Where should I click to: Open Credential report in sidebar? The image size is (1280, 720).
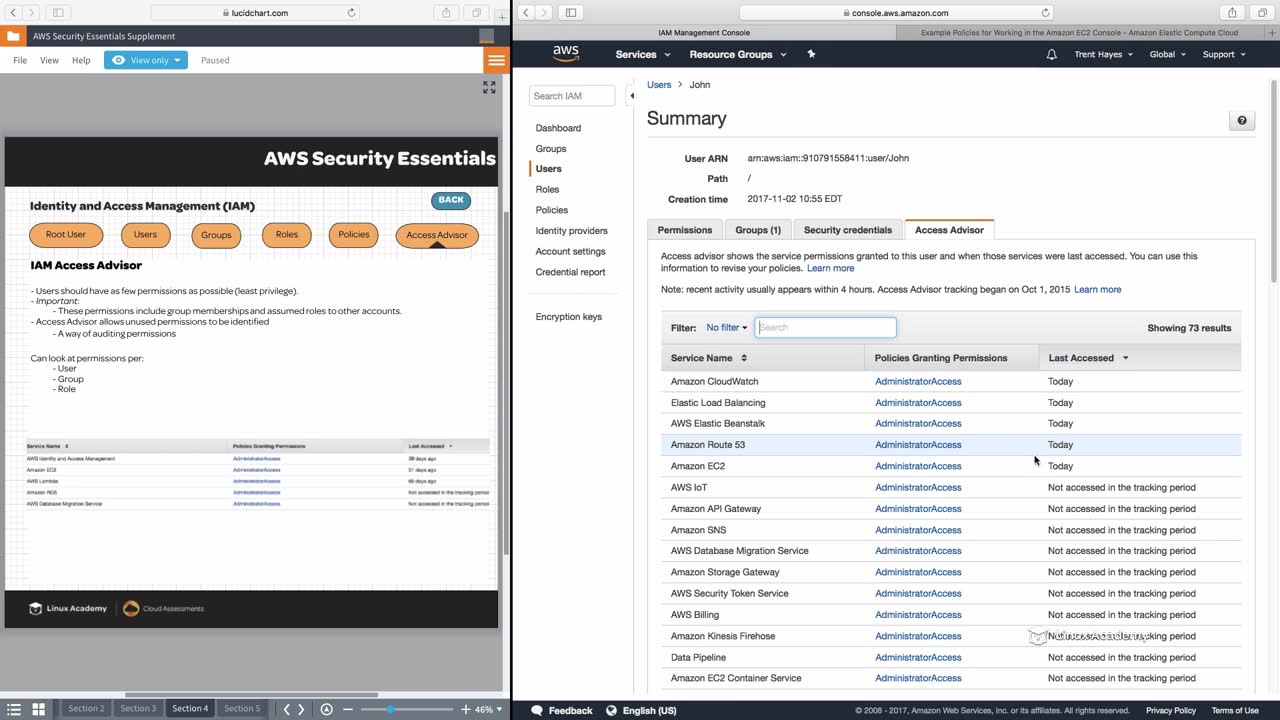click(x=570, y=272)
